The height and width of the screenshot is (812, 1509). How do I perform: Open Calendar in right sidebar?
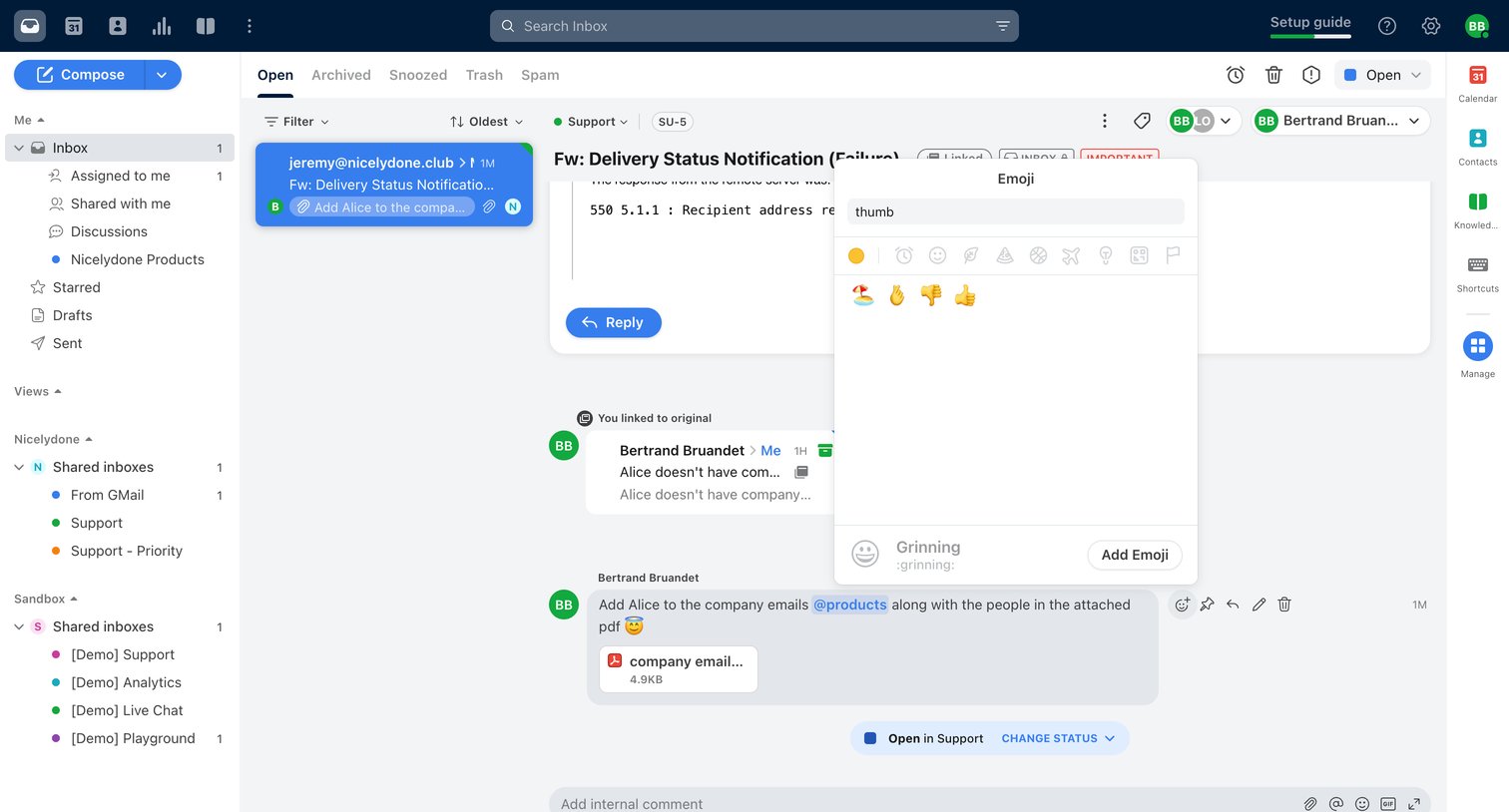[x=1478, y=84]
